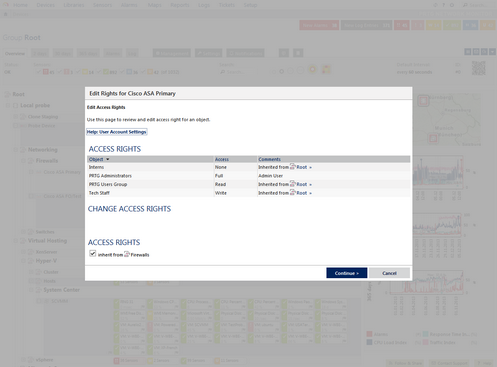Click the device tree Search field
Viewport: 497px width, 367px height.
238,72
